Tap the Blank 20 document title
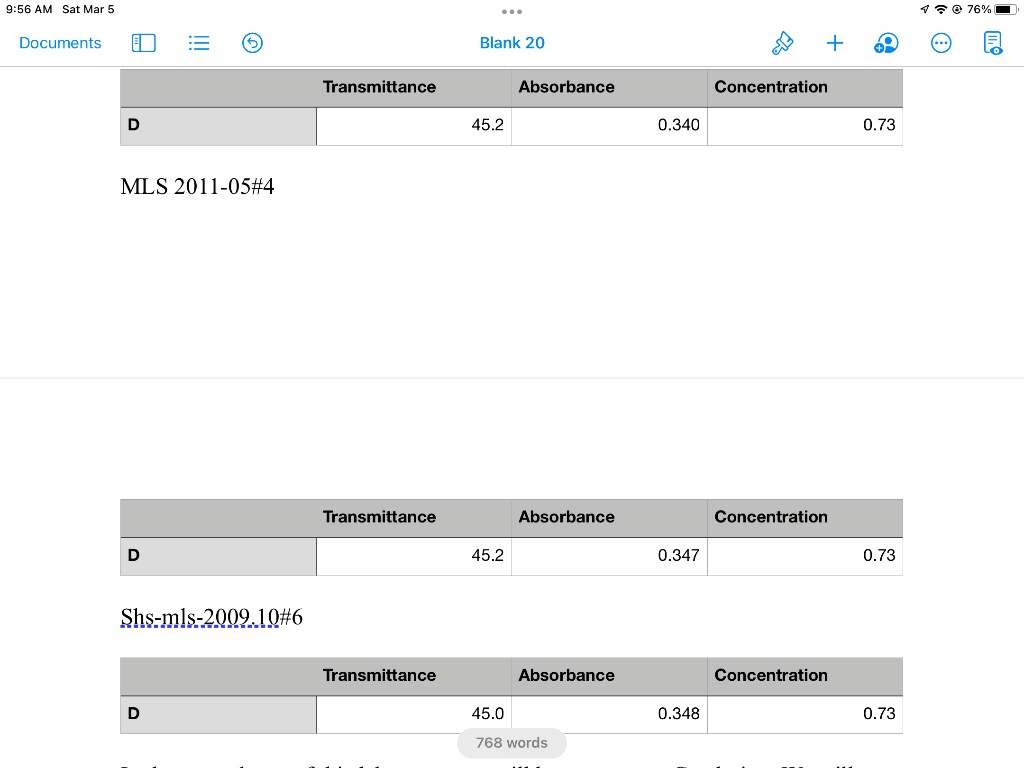 tap(512, 43)
